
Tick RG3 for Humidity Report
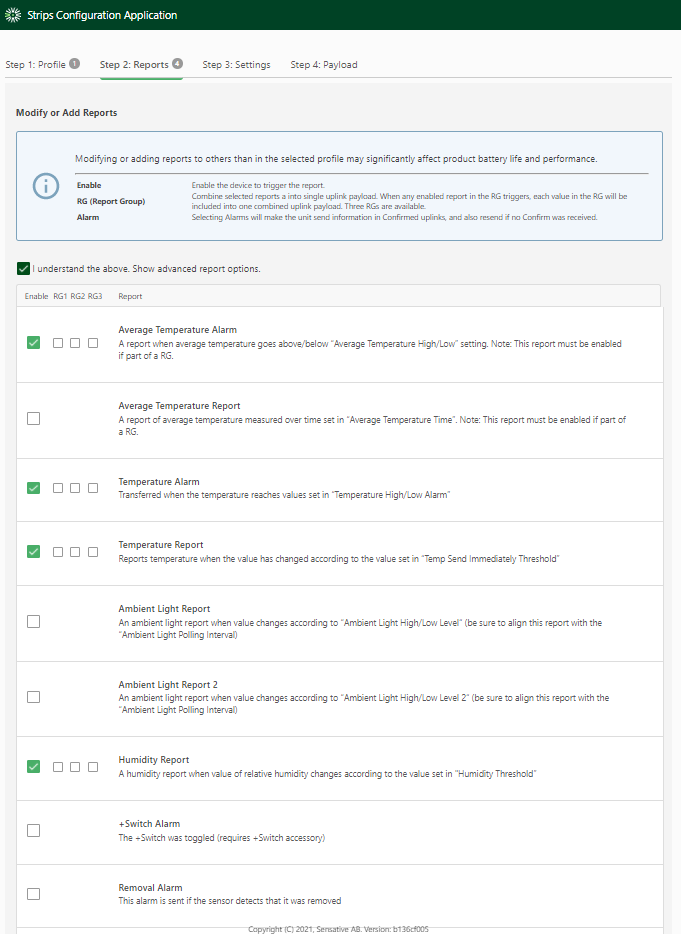(93, 767)
